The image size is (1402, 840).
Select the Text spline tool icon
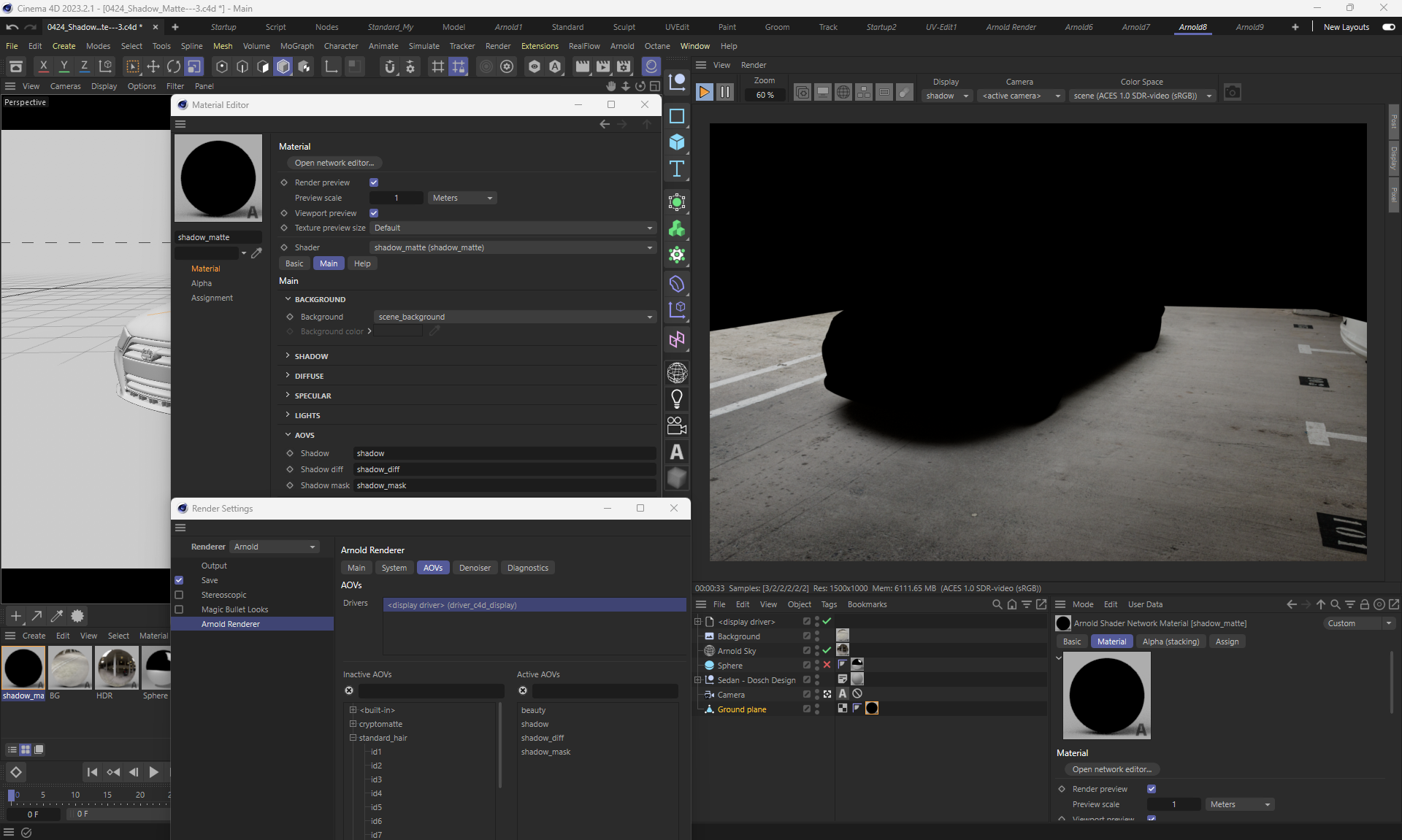[677, 169]
